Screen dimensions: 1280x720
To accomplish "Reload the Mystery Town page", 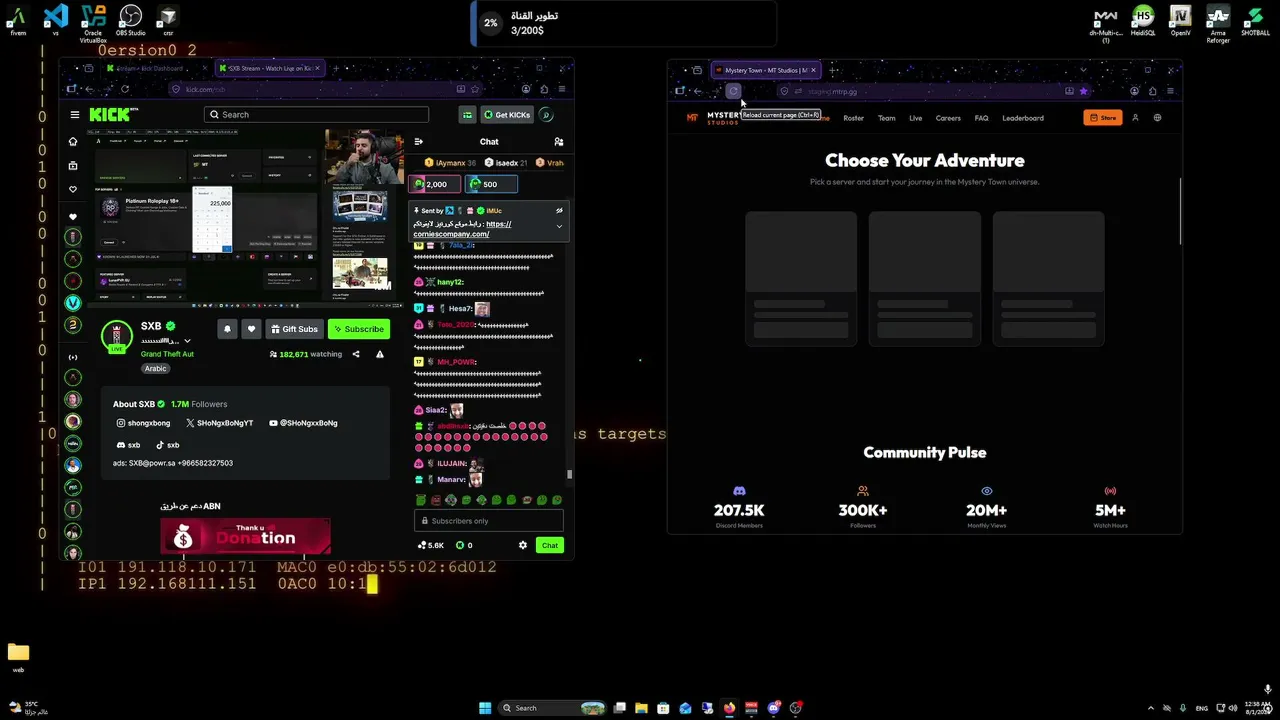I will coord(733,91).
